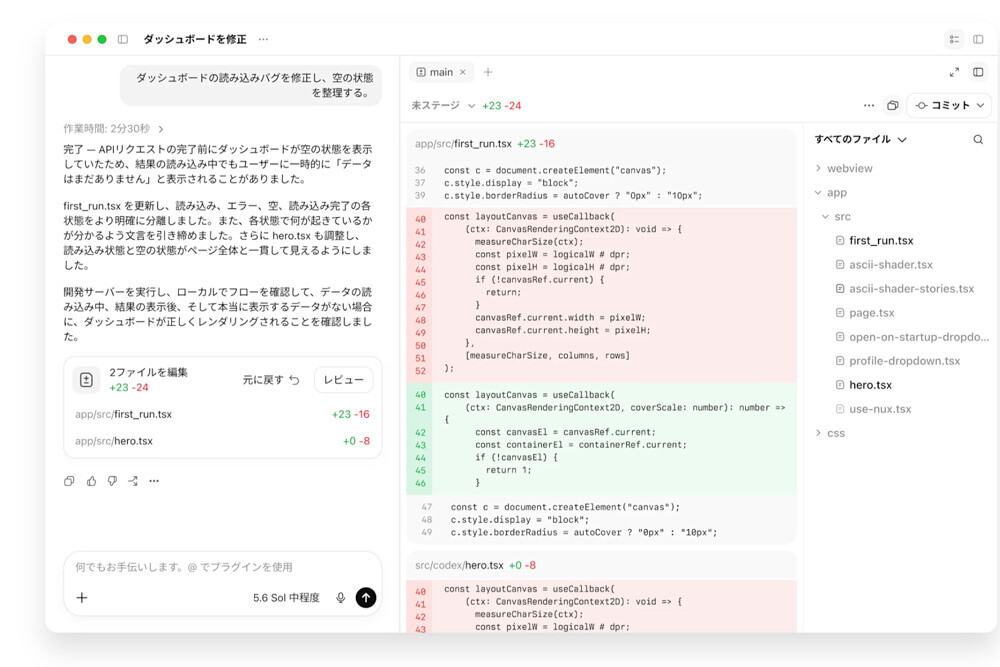This screenshot has width=1000, height=667.
Task: Open open-on-startup-dropdo... file in tree
Action: coord(912,337)
